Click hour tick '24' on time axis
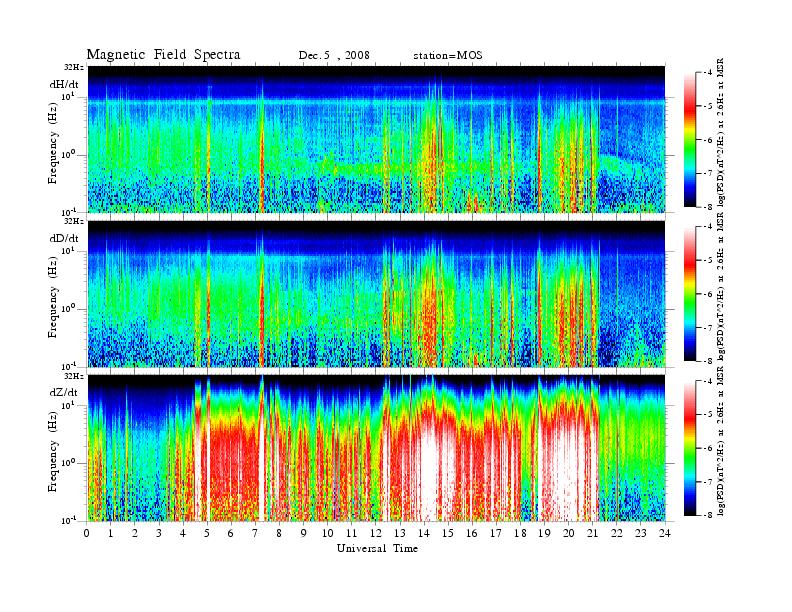Screen dimensions: 792x612 665,533
